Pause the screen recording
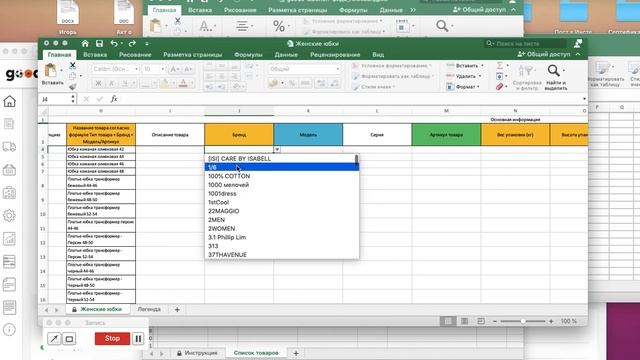This screenshot has width=640, height=360. click(138, 338)
